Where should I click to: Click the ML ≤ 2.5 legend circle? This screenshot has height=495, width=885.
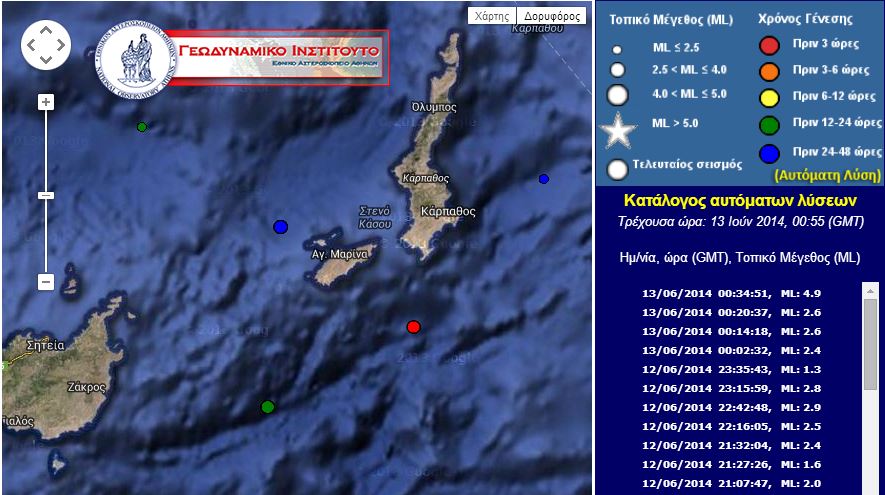tap(617, 50)
